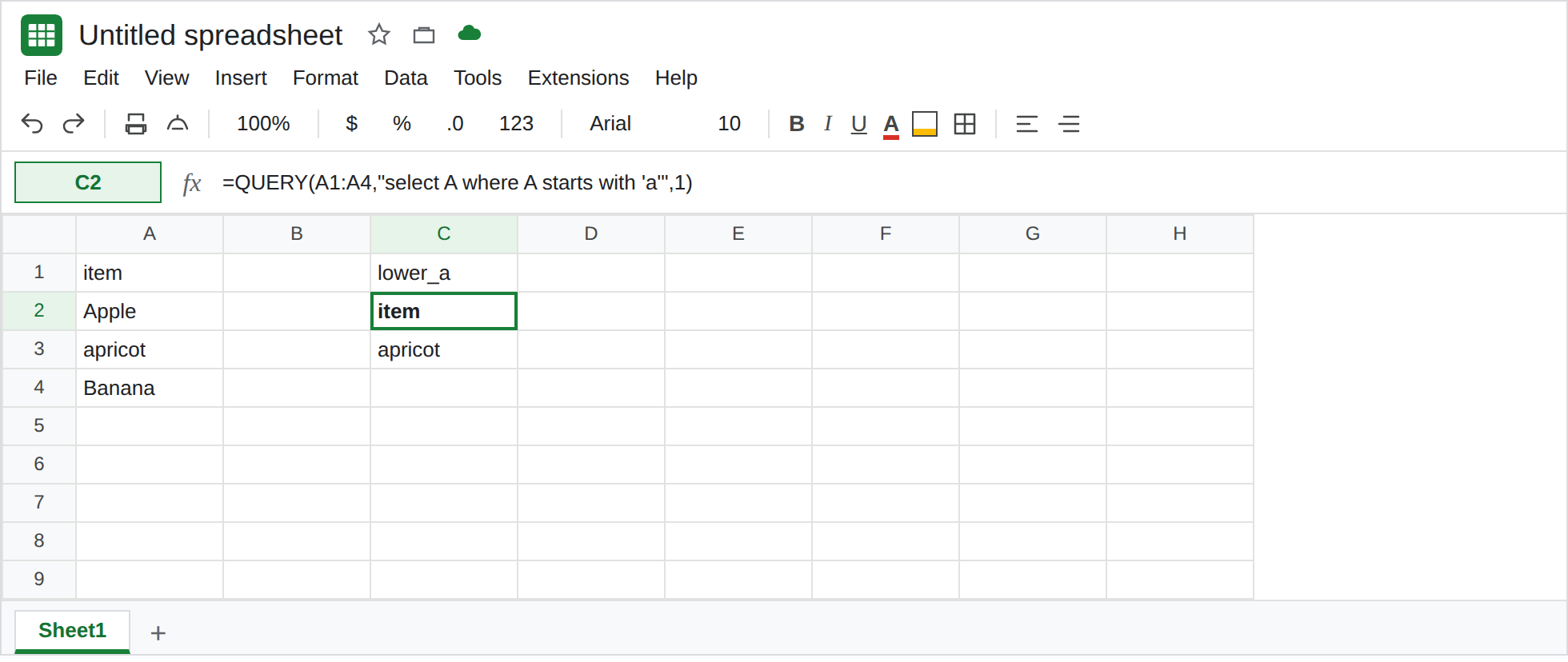Print the spreadsheet
1568x662 pixels.
point(136,124)
